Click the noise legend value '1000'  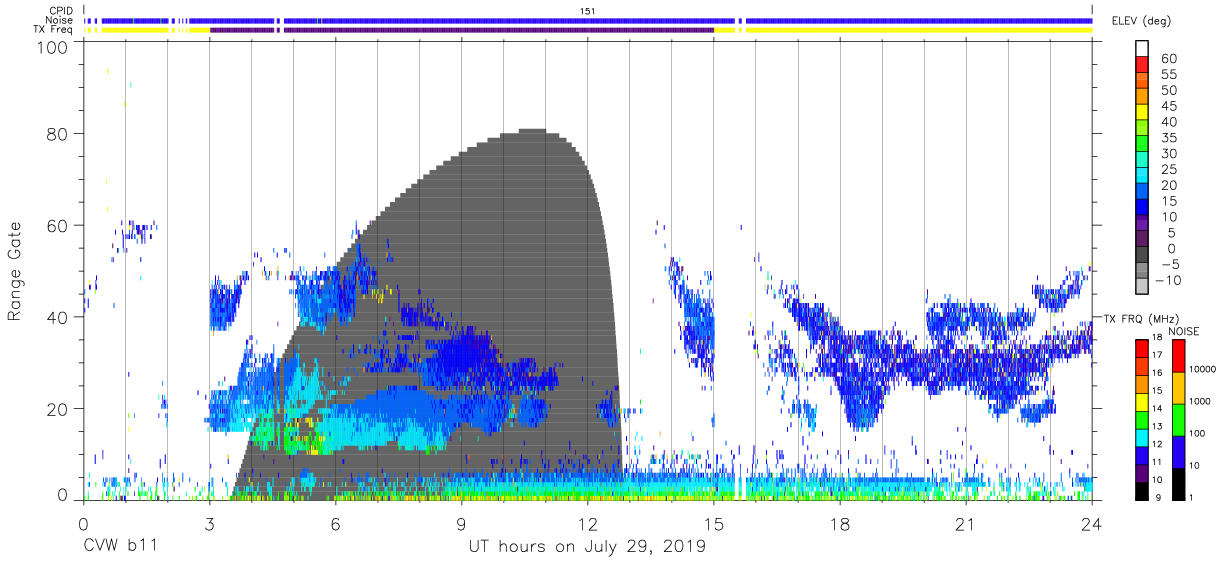1198,401
